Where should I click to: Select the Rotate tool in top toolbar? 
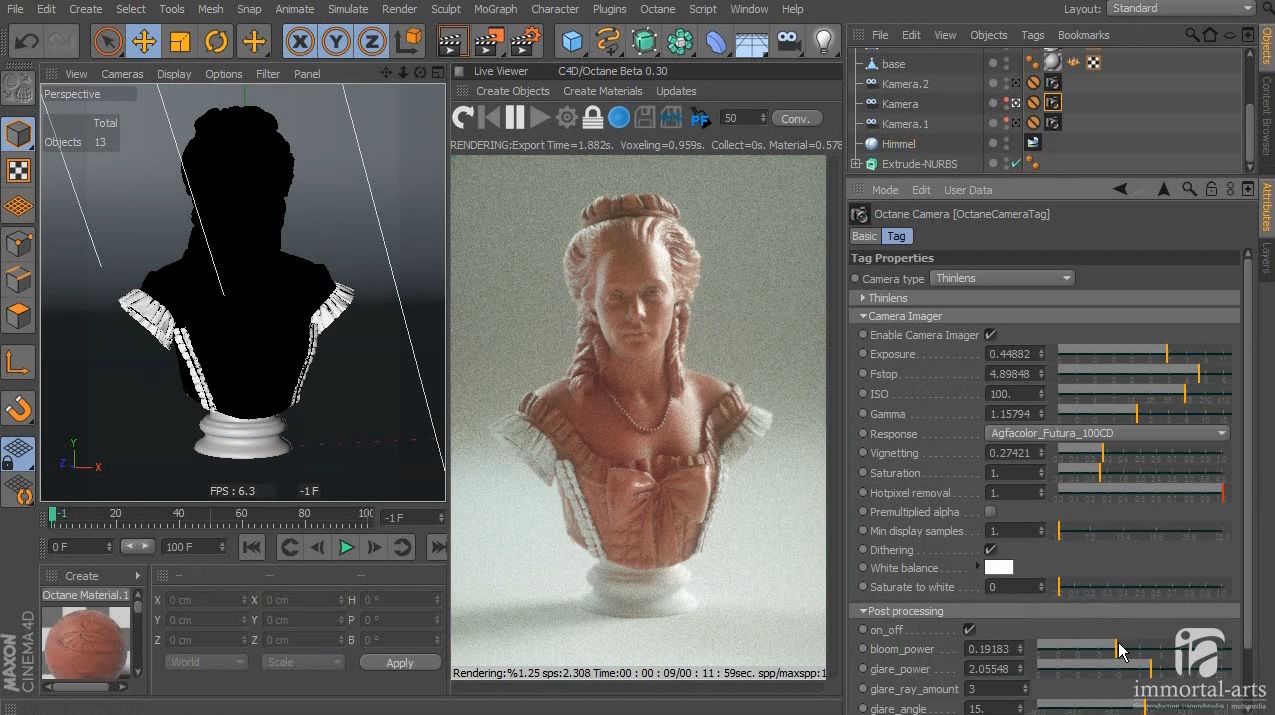pyautogui.click(x=216, y=42)
